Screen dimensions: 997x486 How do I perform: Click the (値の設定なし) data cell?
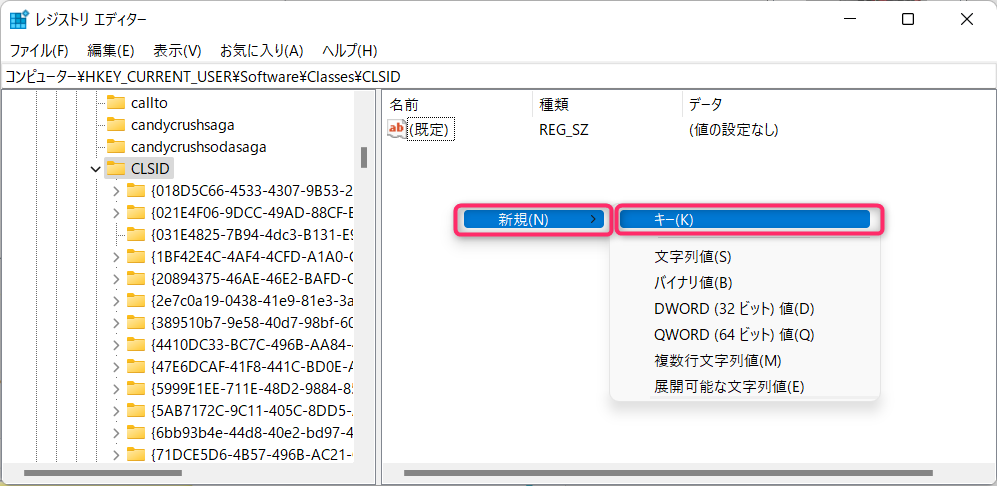734,130
